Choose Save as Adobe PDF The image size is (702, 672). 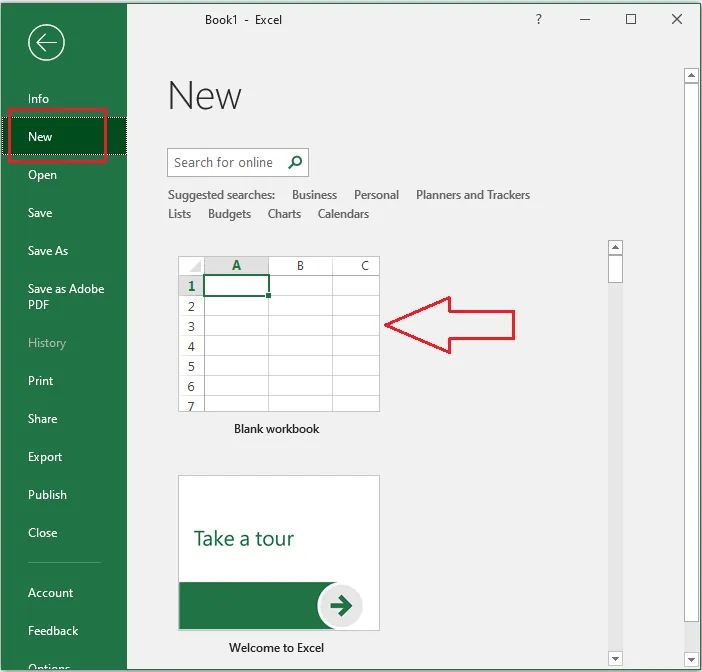[x=66, y=296]
